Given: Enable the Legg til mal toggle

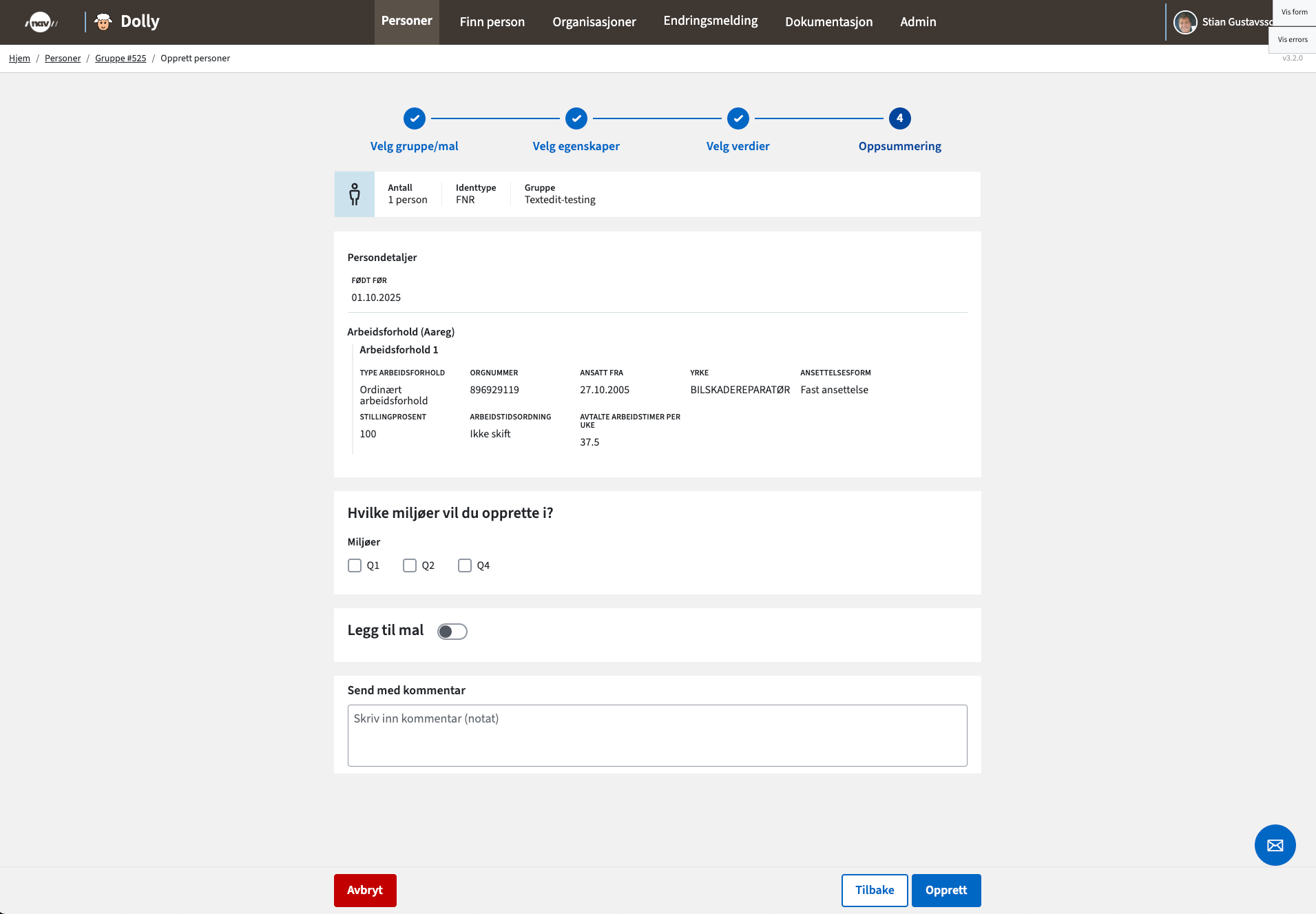Looking at the screenshot, I should [x=452, y=632].
